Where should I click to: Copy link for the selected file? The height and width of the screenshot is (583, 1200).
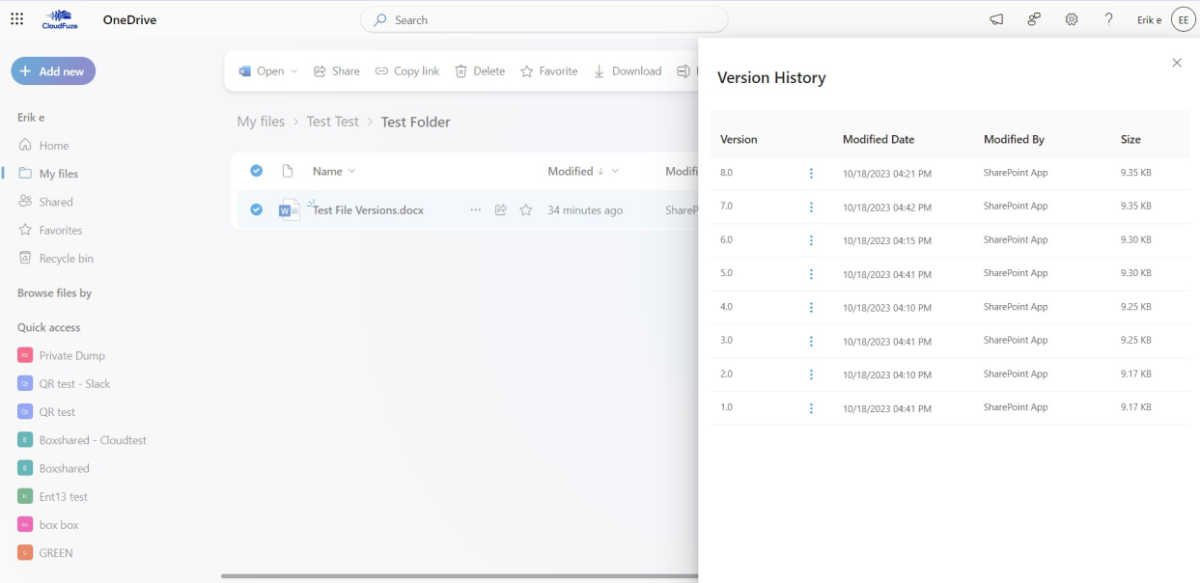407,71
